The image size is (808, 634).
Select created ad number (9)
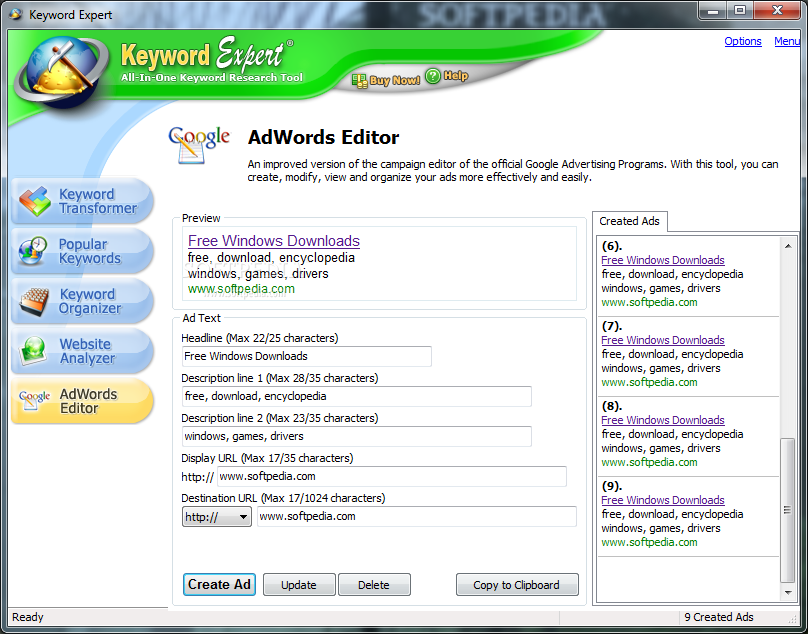click(612, 486)
